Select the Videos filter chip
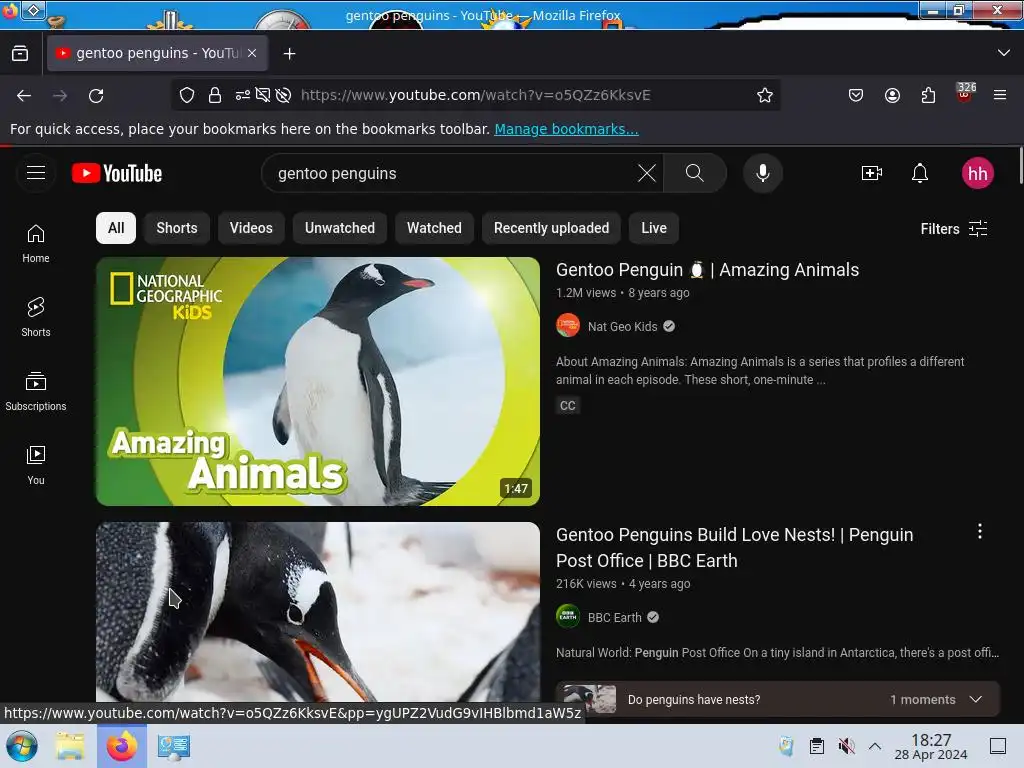The image size is (1024, 768). (x=251, y=228)
